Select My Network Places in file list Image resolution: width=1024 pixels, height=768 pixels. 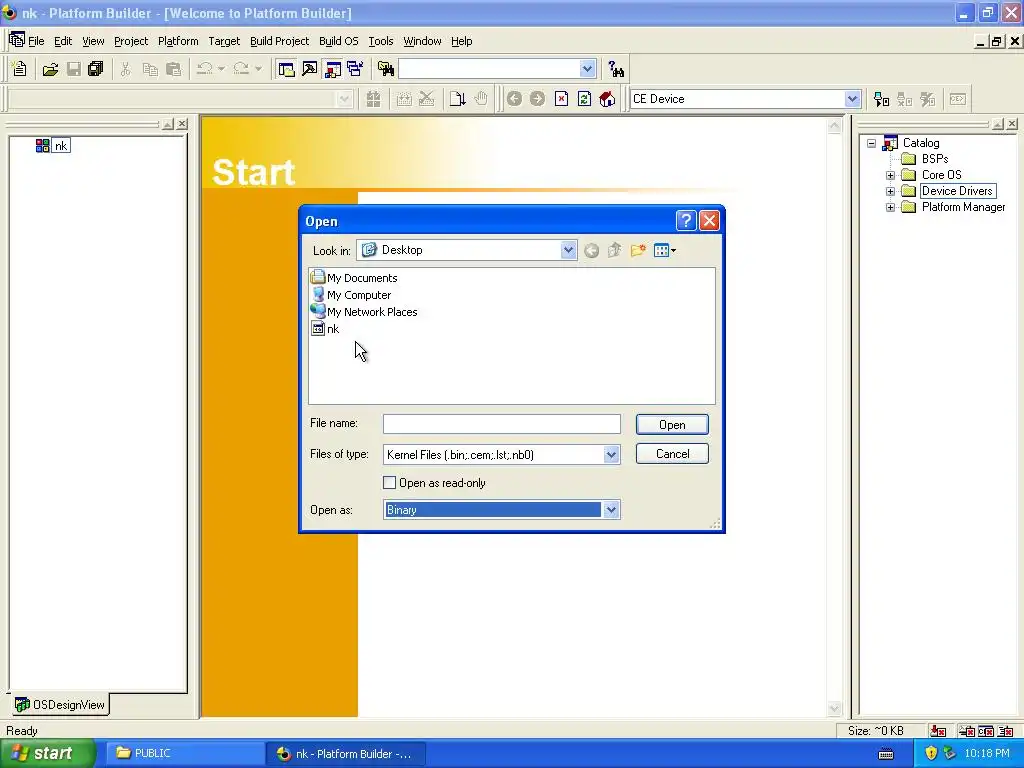(364, 312)
